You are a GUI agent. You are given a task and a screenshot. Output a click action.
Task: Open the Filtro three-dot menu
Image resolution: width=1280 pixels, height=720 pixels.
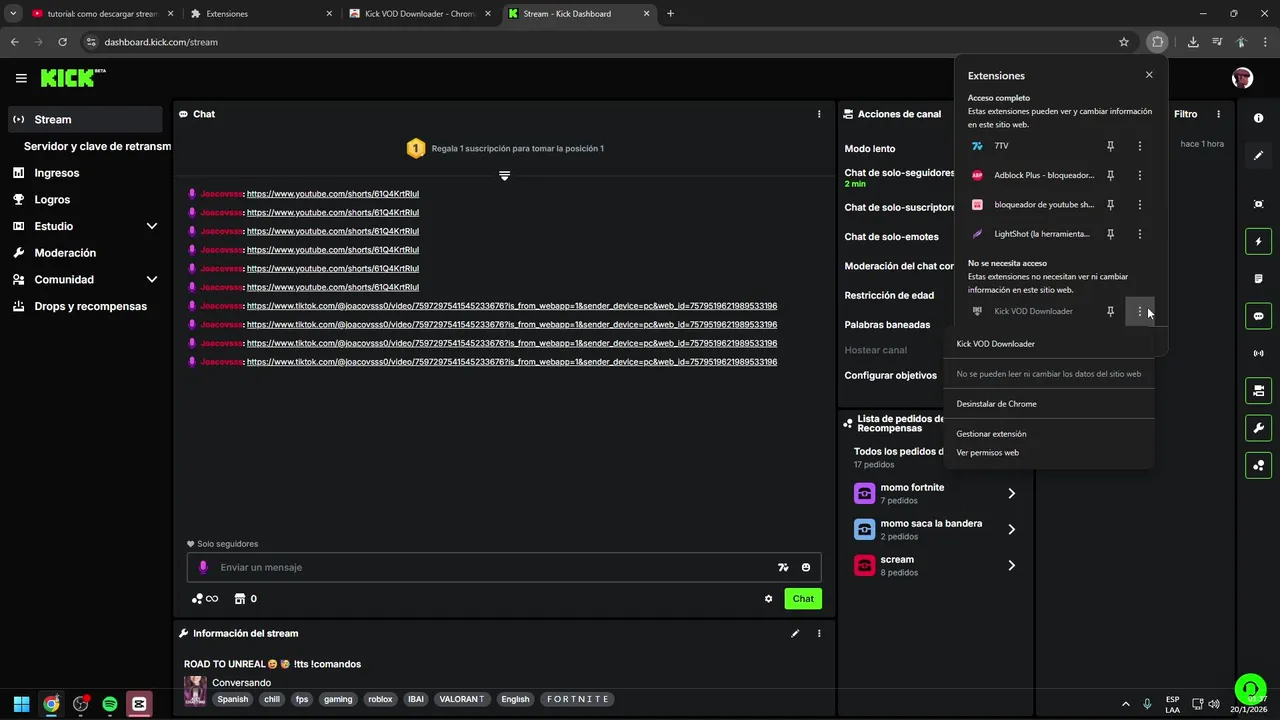[x=1218, y=114]
